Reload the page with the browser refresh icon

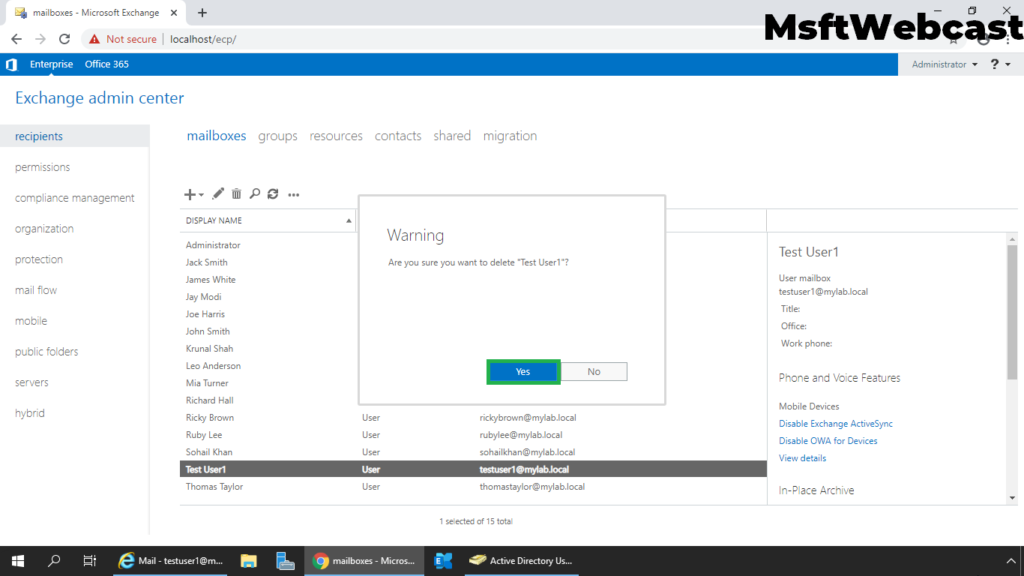point(64,39)
